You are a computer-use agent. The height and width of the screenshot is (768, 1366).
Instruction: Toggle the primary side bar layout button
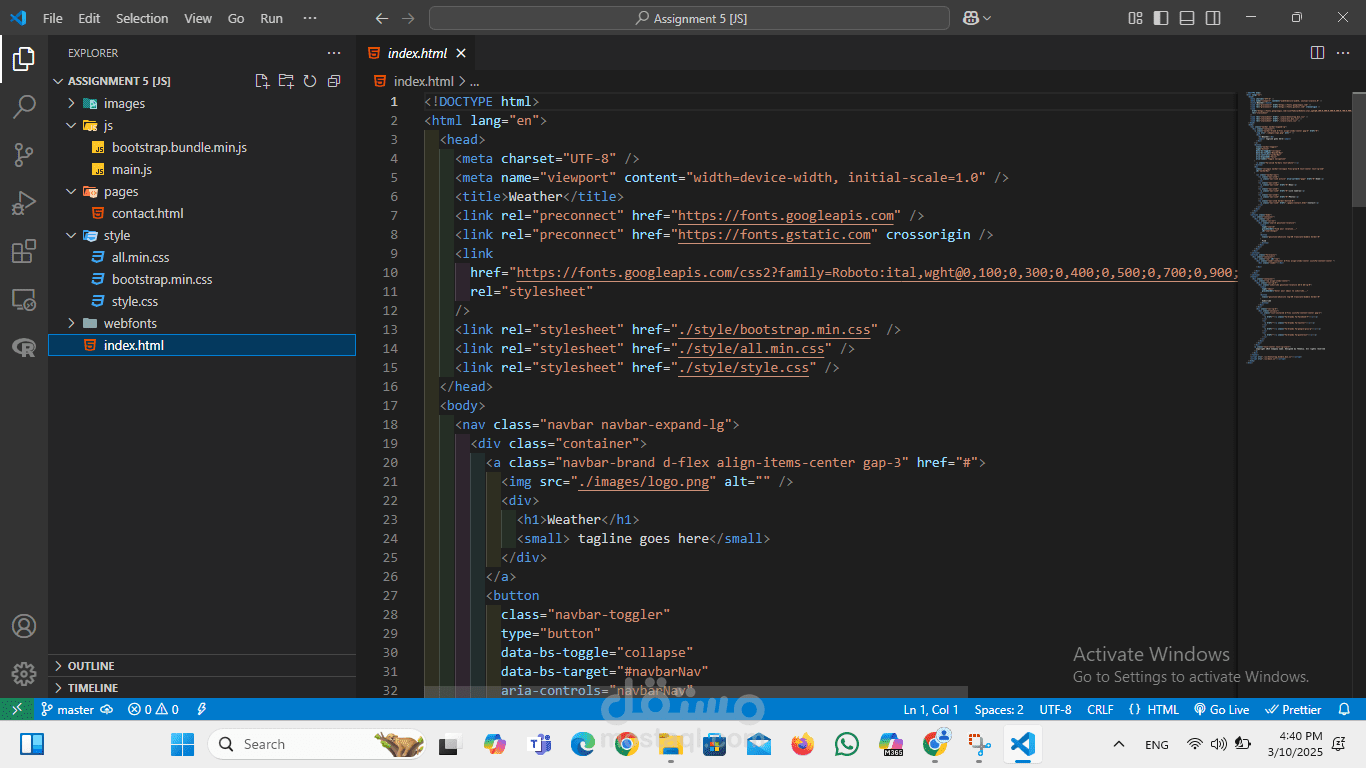[1161, 18]
